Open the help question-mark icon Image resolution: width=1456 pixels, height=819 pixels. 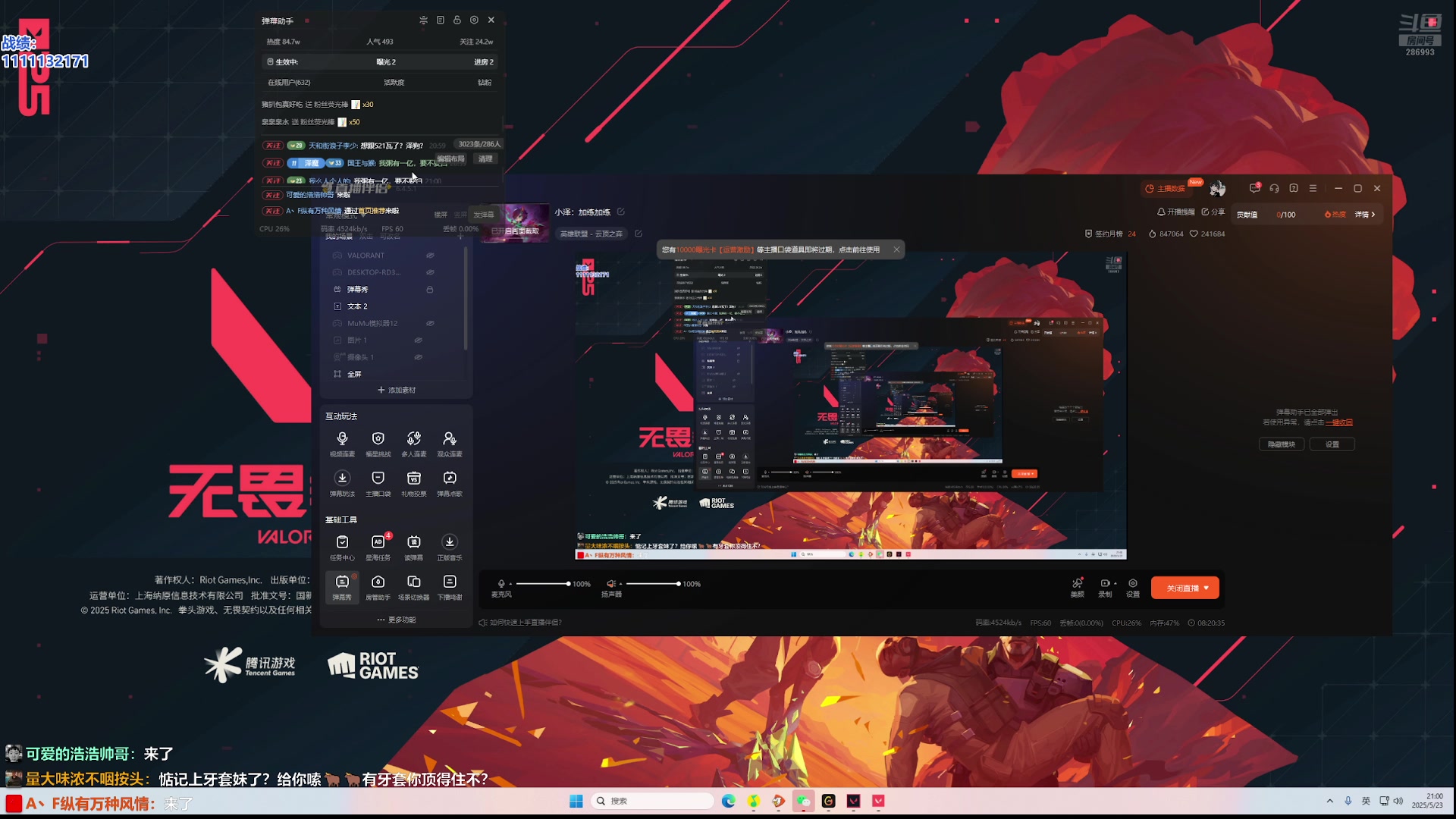coord(1294,188)
